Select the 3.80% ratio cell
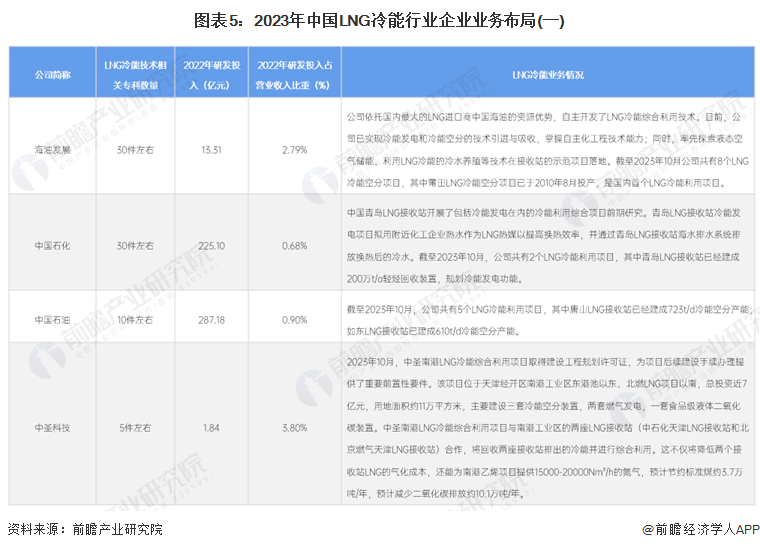The width and height of the screenshot is (760, 550). coord(294,428)
